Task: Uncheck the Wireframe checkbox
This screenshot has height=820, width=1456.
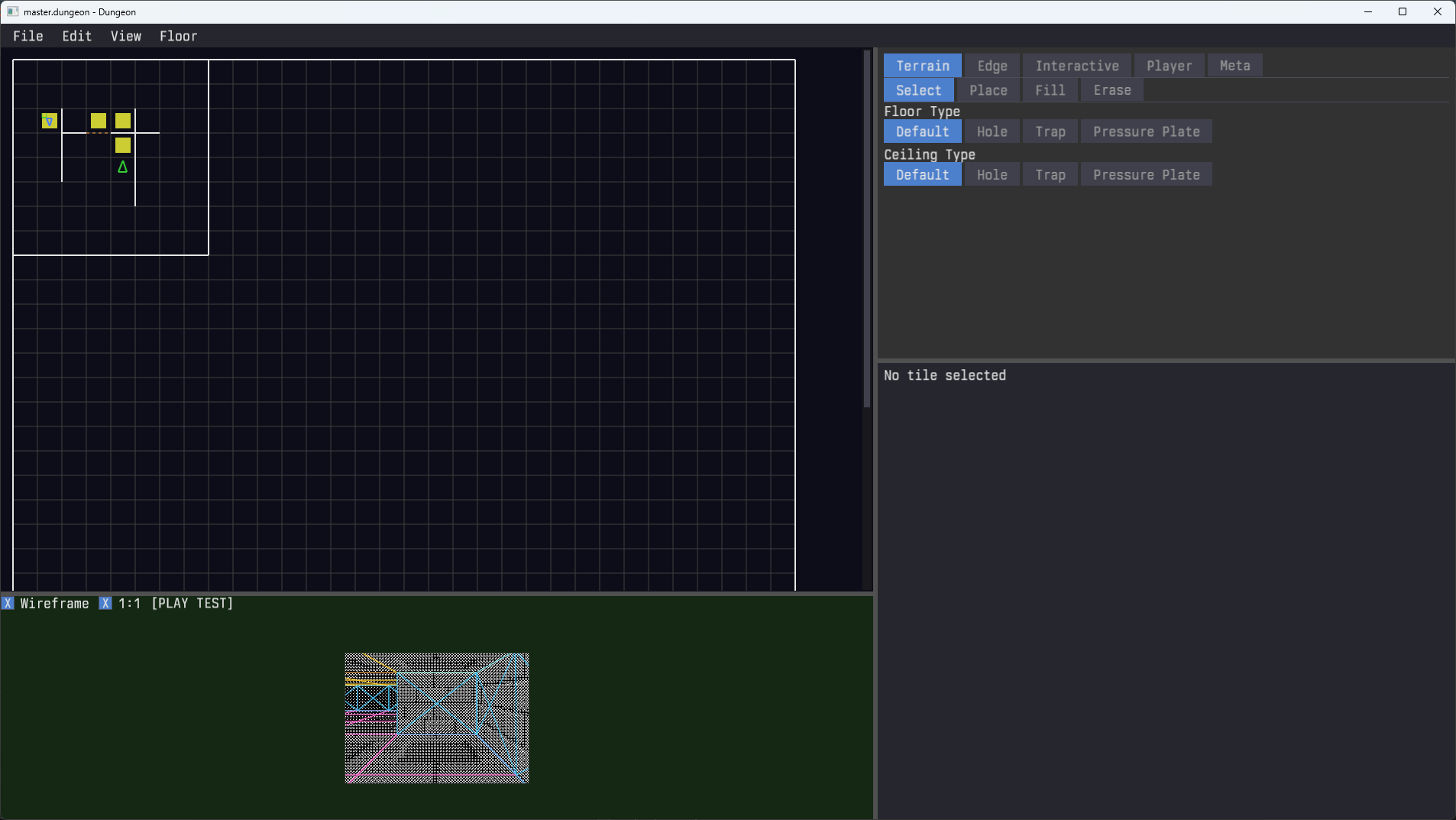Action: coord(8,603)
